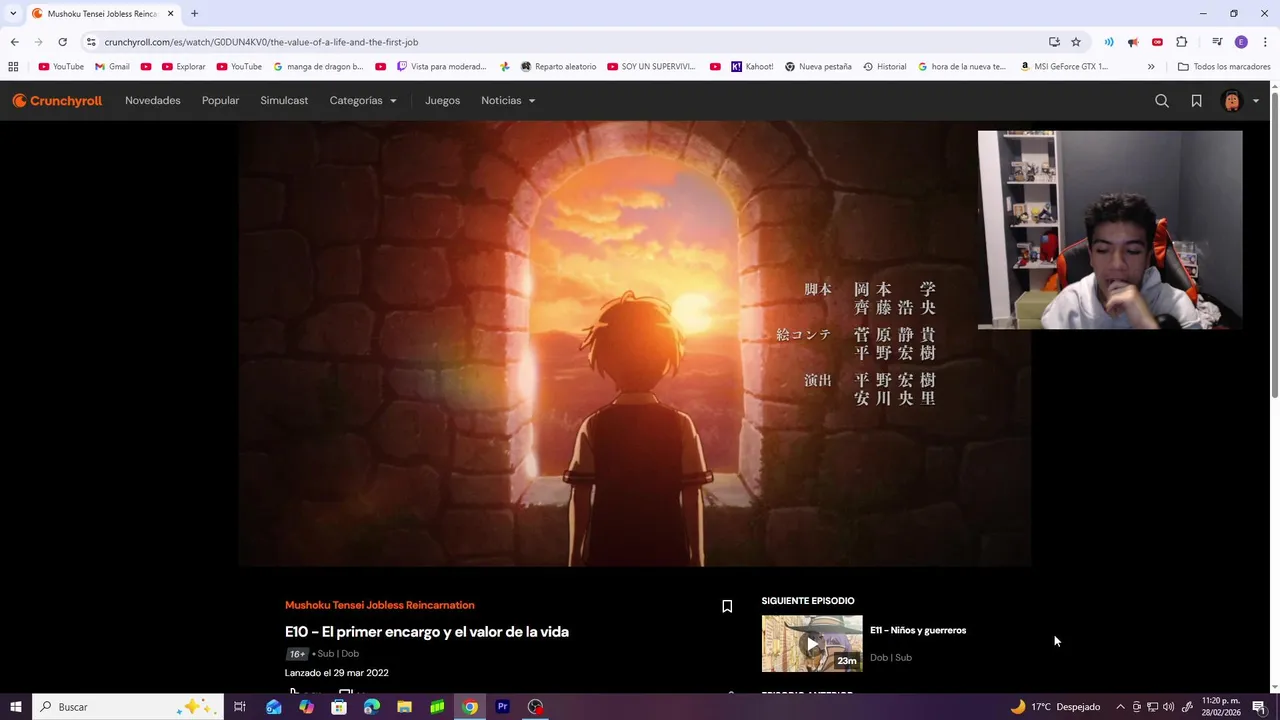Screen dimensions: 1280x720
Task: Click the taskbar Buscar search box
Action: point(127,707)
